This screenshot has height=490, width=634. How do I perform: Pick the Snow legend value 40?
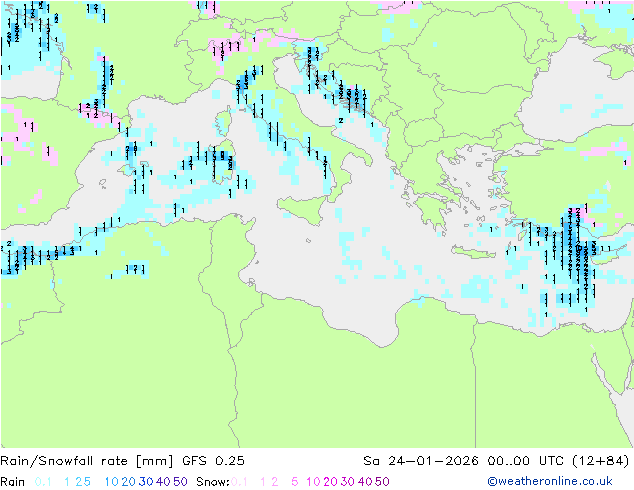(365, 482)
